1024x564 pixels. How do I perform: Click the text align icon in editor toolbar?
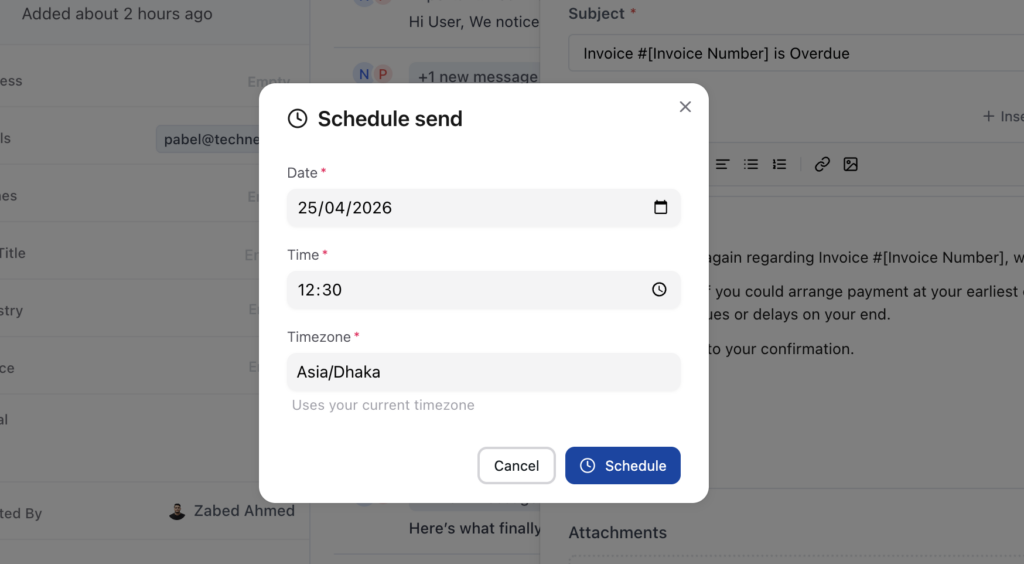tap(722, 165)
